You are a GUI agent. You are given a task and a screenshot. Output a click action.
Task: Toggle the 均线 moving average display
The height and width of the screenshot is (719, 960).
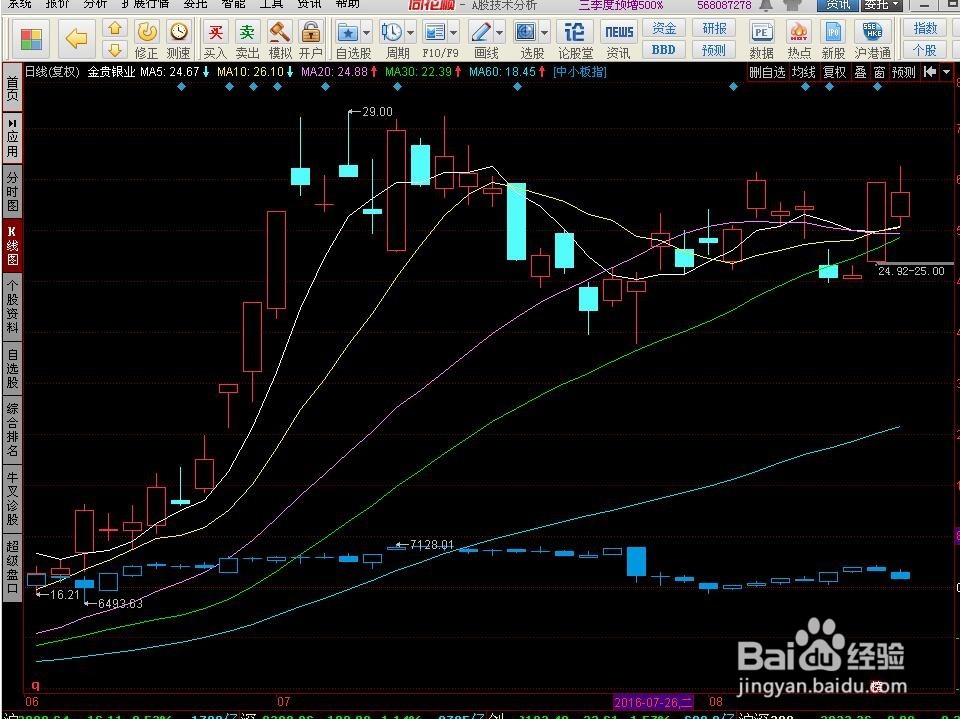pyautogui.click(x=803, y=72)
